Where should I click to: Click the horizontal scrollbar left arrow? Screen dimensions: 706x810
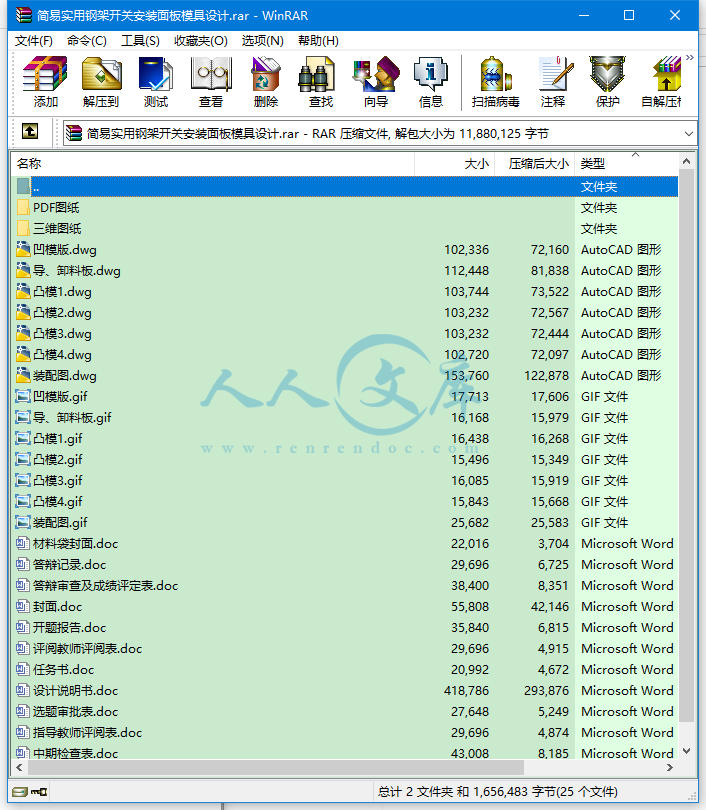coord(19,767)
